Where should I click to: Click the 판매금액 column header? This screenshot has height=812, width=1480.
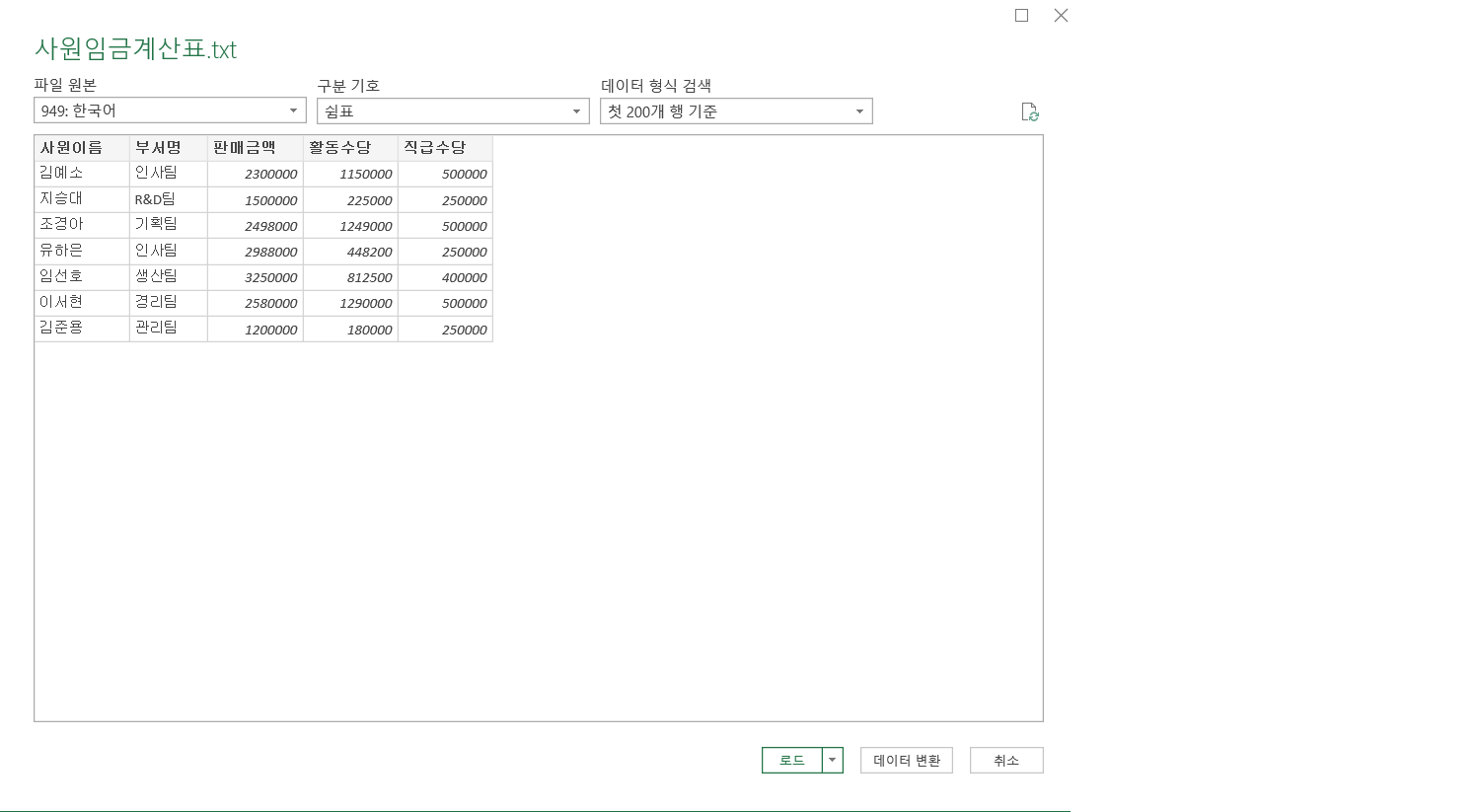pos(255,148)
